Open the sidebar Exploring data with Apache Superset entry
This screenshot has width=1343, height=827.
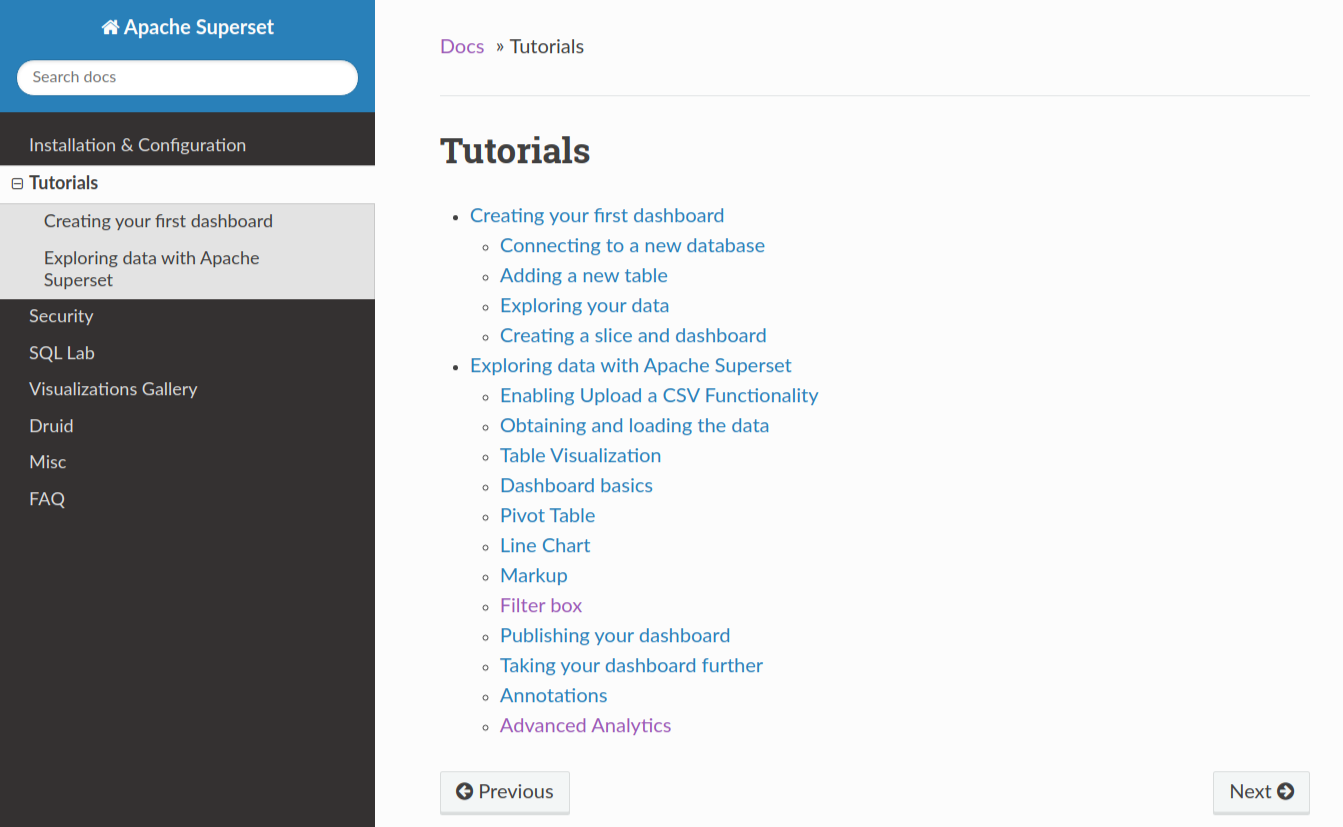point(187,269)
